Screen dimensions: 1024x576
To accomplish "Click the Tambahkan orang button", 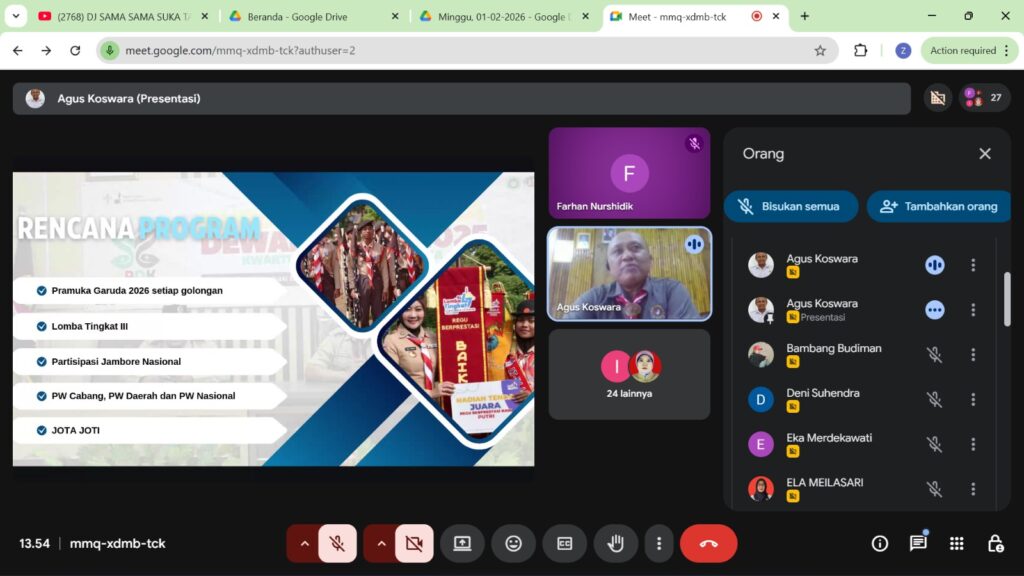I will click(939, 206).
